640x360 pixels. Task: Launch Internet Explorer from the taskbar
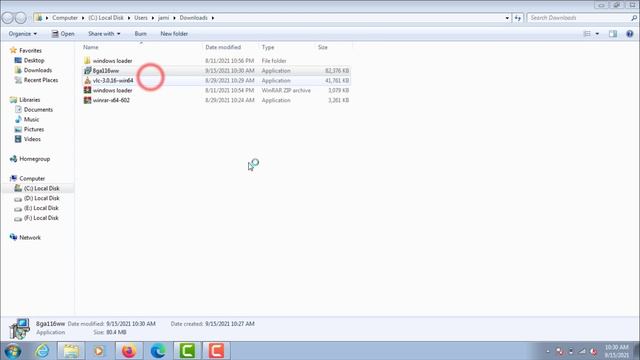click(42, 351)
